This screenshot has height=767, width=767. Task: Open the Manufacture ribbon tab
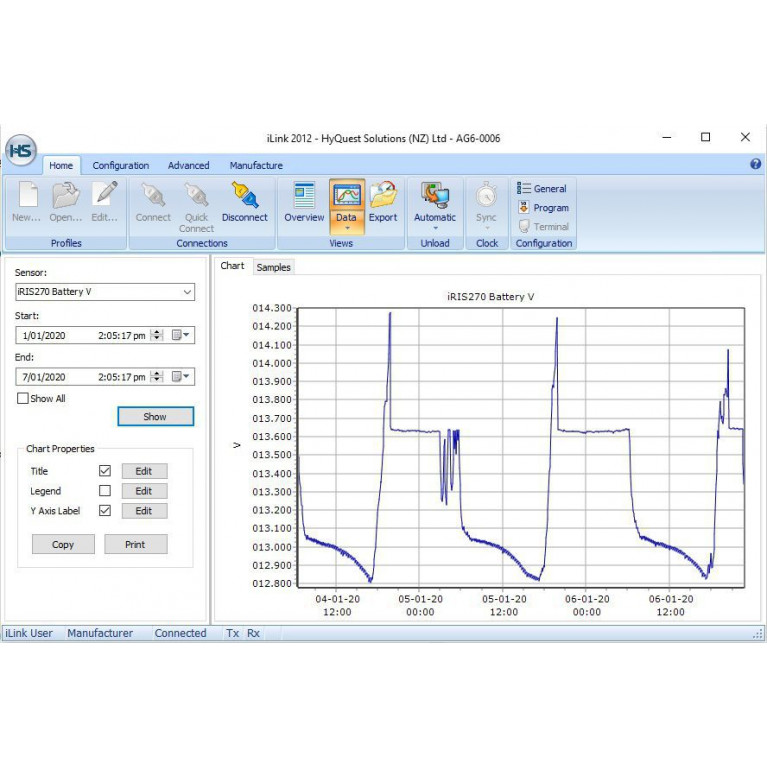click(x=256, y=165)
